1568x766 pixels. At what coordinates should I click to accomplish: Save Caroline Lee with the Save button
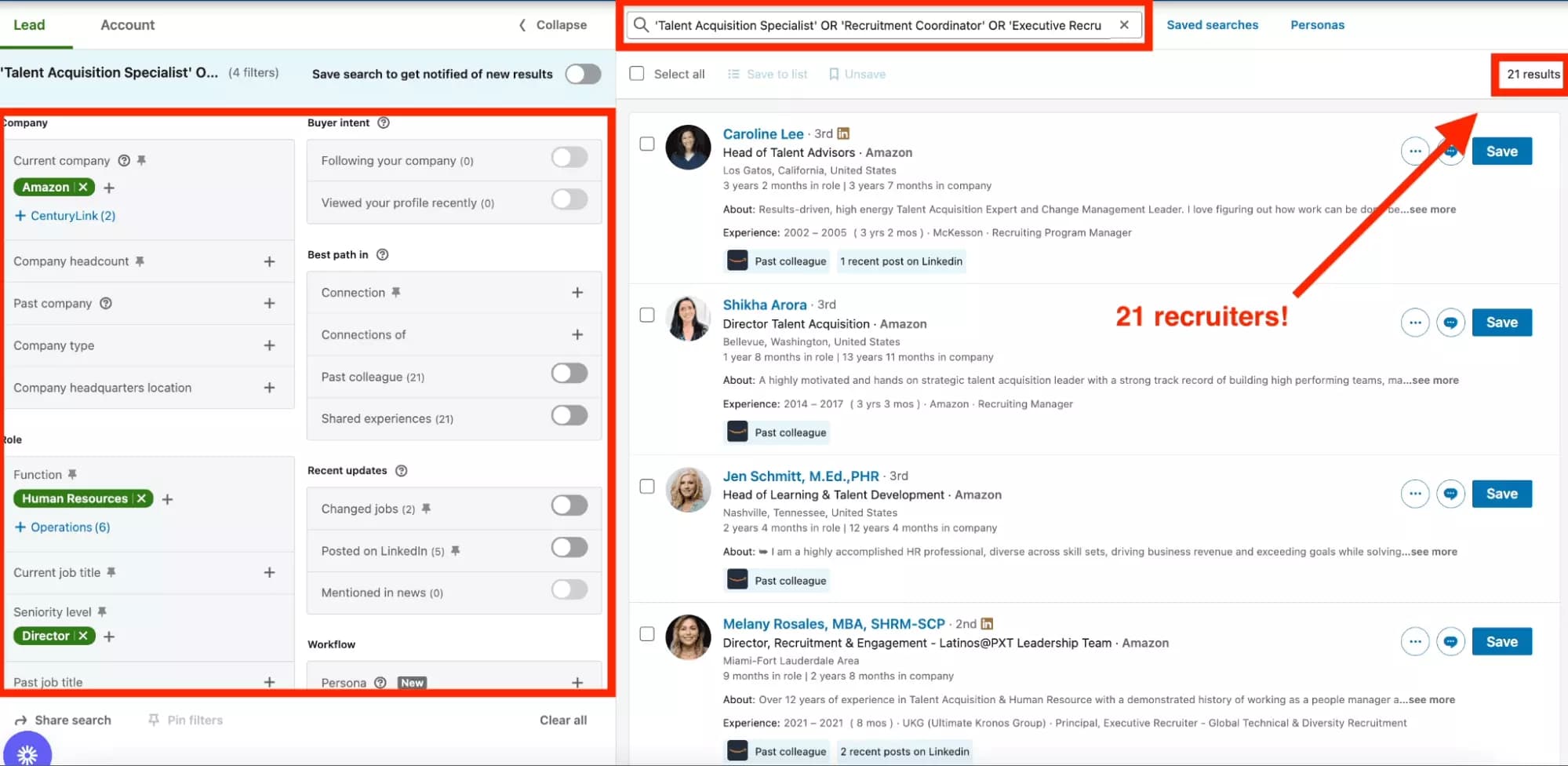[1501, 151]
